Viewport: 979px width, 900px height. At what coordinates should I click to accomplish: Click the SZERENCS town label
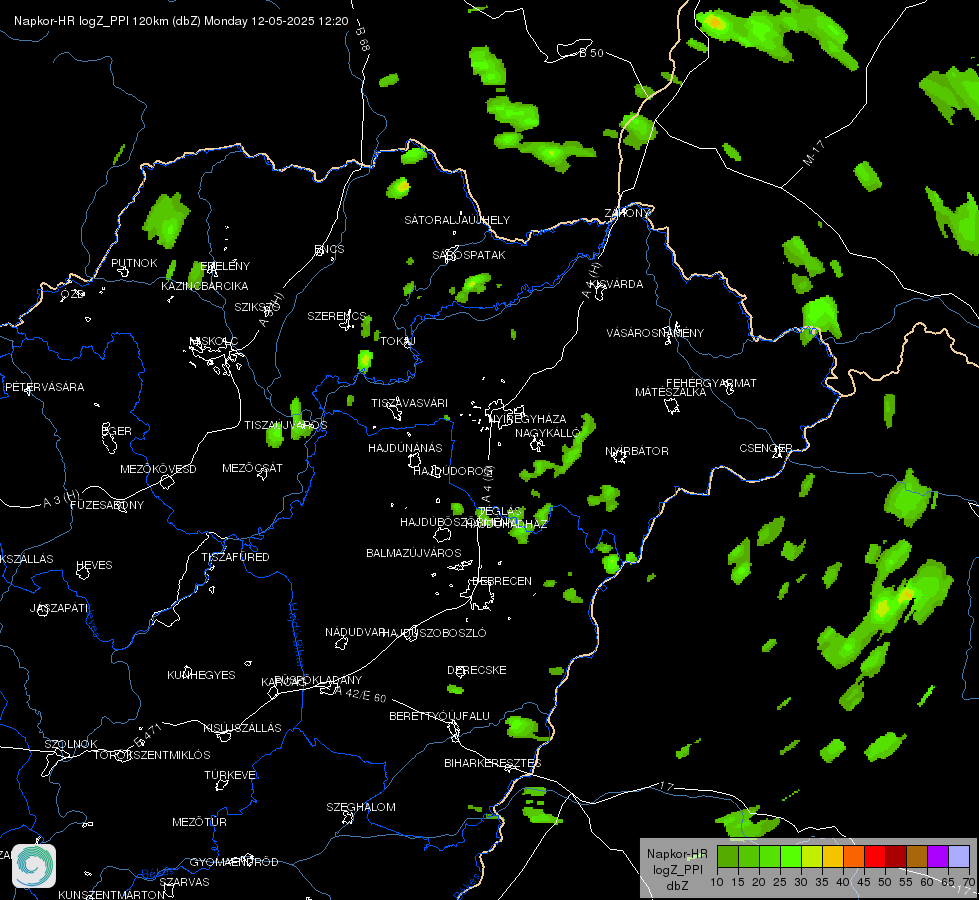pyautogui.click(x=337, y=316)
